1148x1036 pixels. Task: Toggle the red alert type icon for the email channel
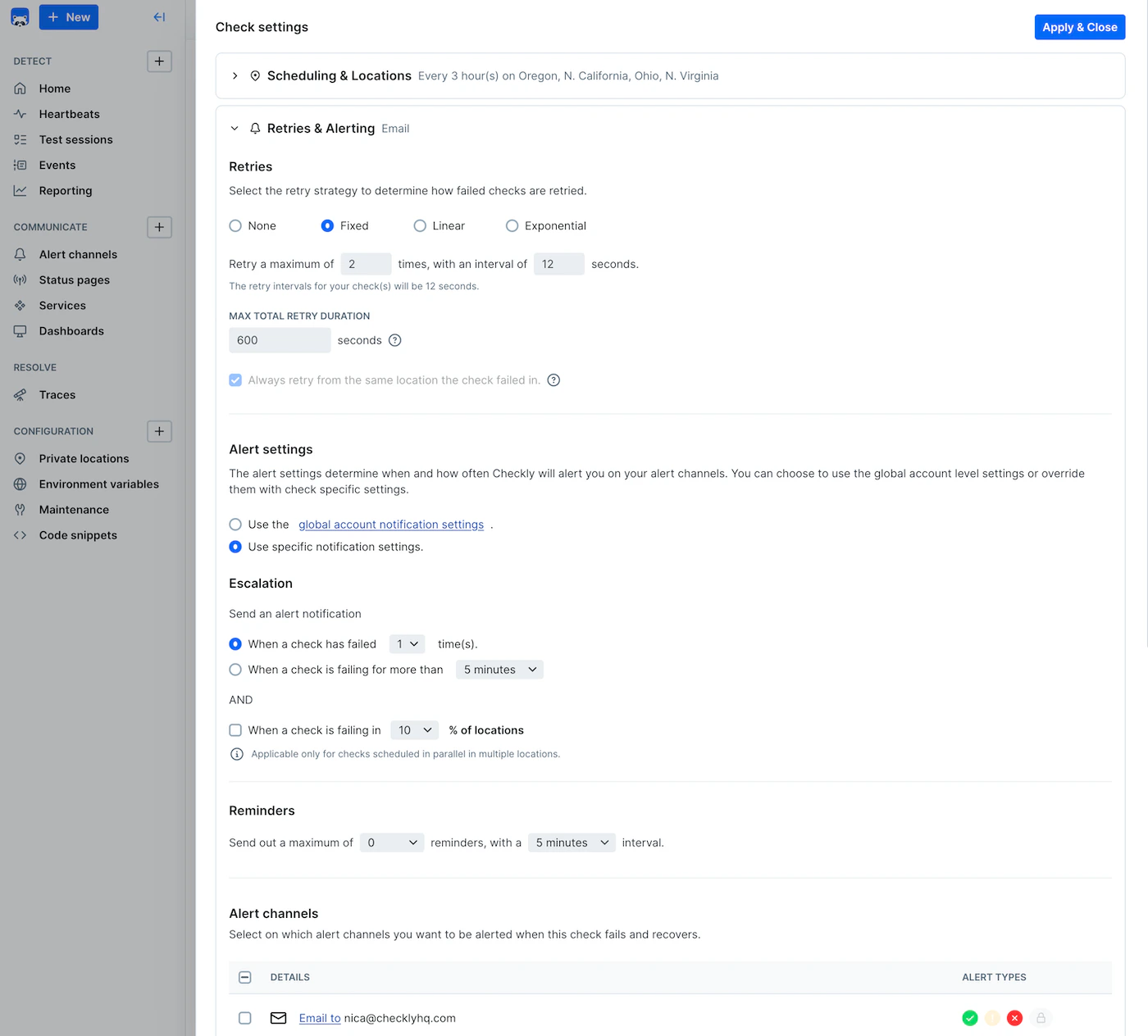tap(1014, 1018)
